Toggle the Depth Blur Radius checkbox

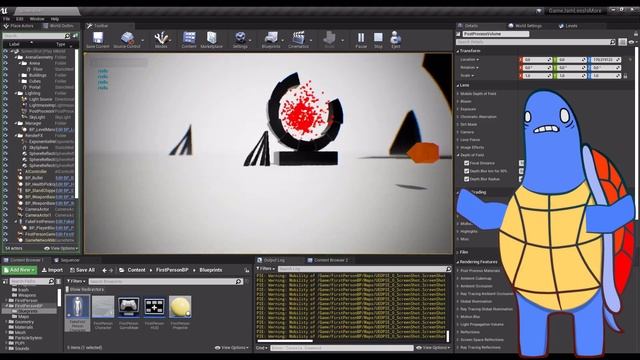466,179
